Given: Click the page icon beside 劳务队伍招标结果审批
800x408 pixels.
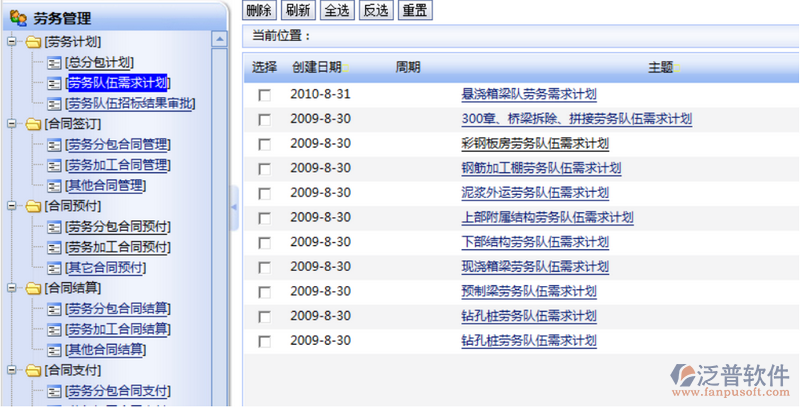Looking at the screenshot, I should [x=54, y=104].
